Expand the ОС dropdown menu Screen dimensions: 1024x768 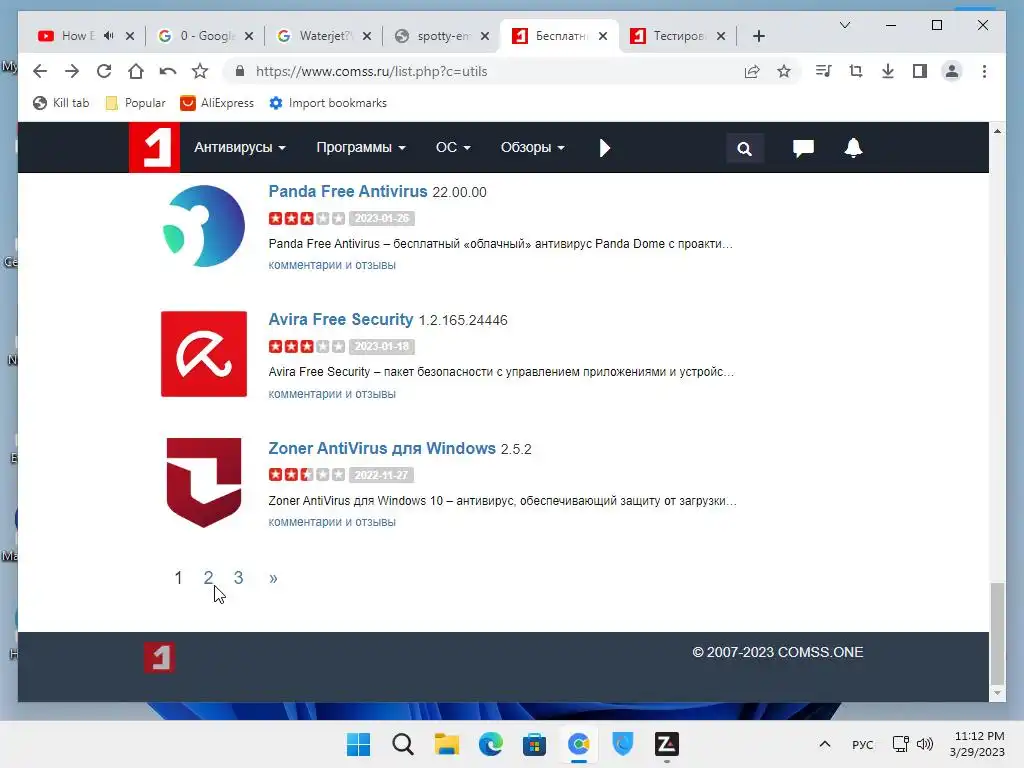click(453, 147)
